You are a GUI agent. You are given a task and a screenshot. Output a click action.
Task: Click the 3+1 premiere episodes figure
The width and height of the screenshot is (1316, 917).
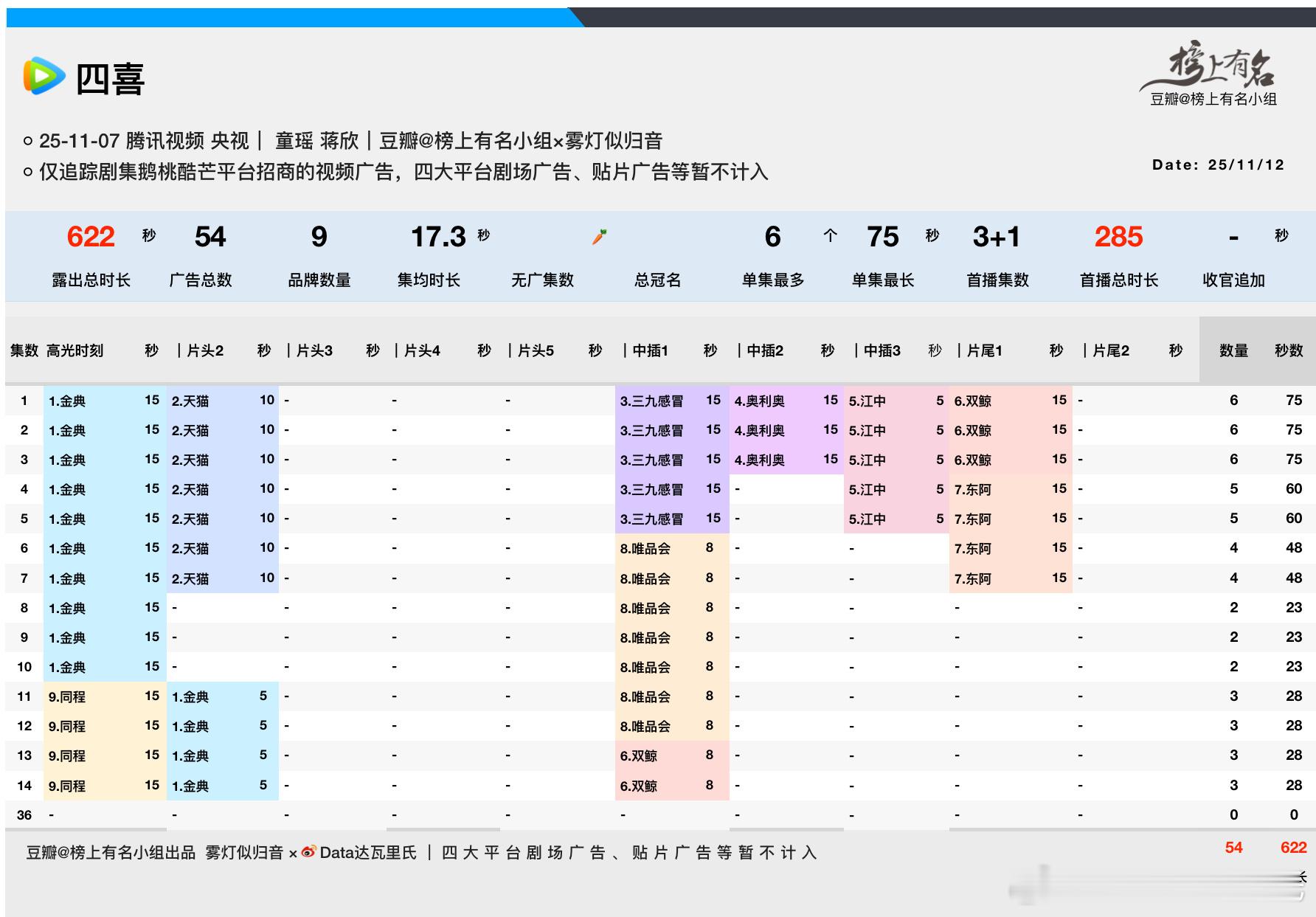coord(997,237)
